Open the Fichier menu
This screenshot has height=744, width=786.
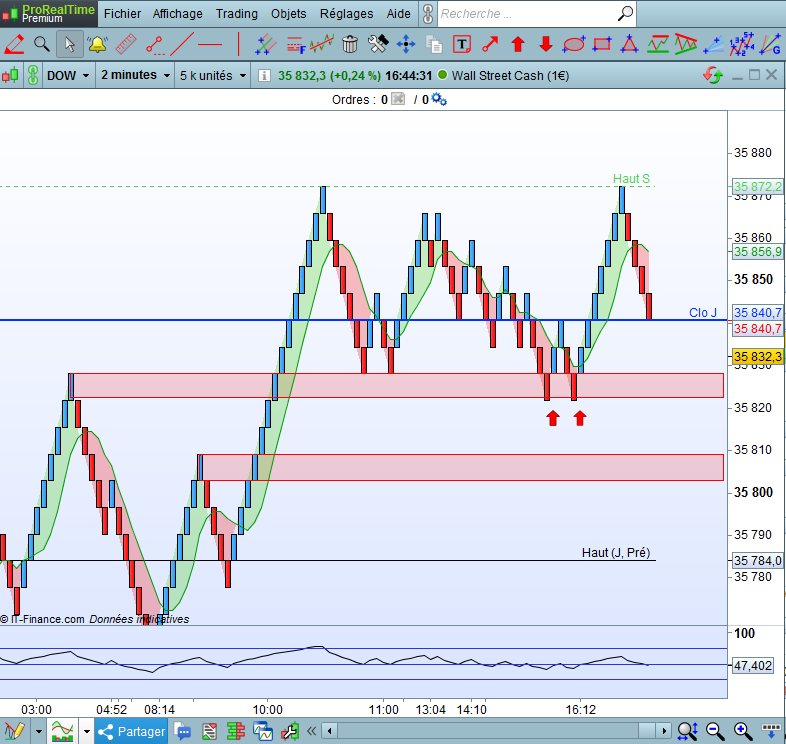(x=122, y=14)
